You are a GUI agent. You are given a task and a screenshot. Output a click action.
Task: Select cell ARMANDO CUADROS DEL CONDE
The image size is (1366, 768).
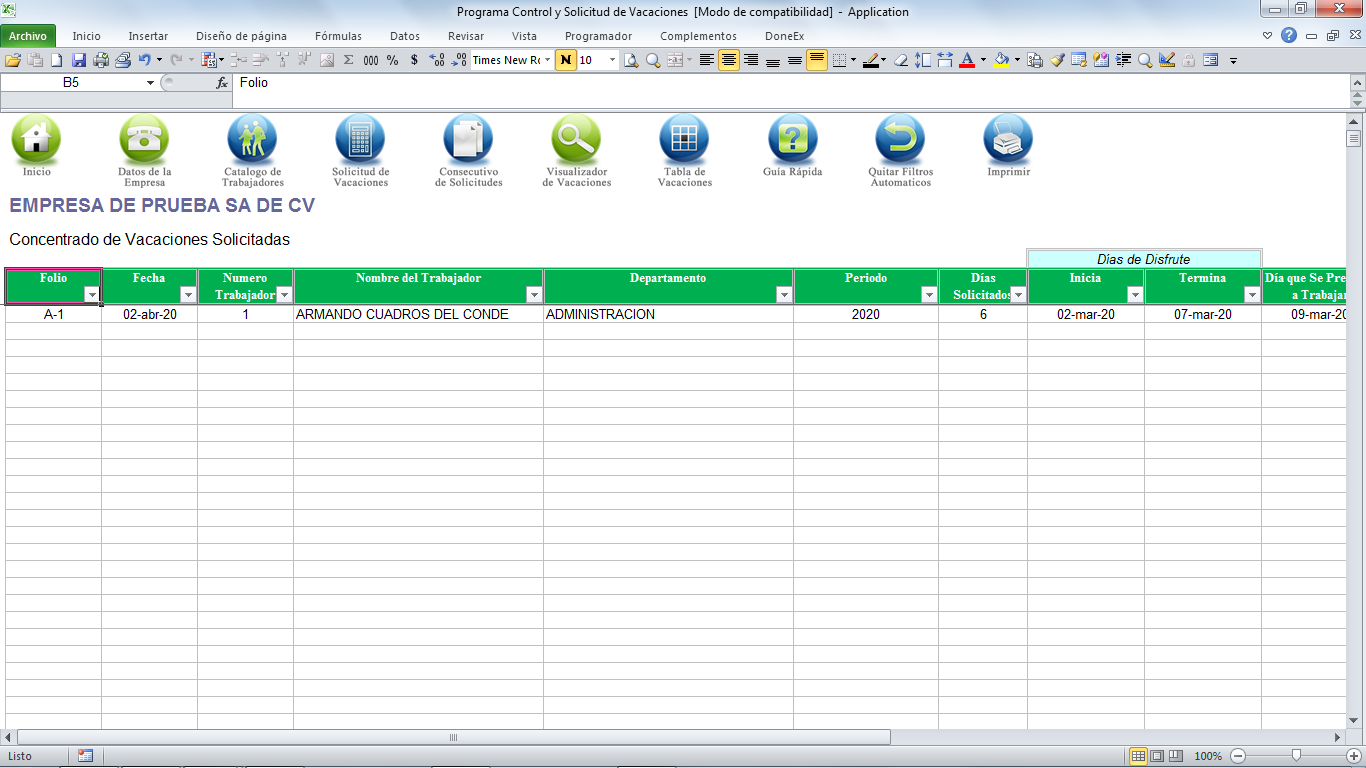coord(418,314)
